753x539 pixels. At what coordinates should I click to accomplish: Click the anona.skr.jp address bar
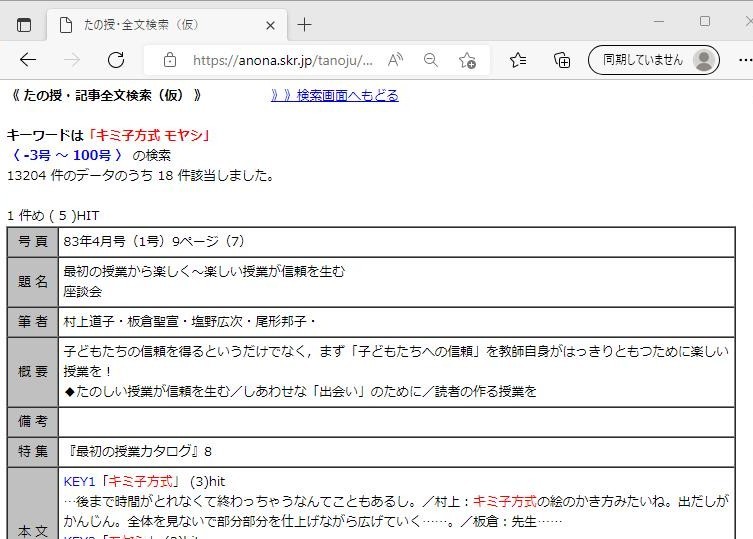pos(282,60)
